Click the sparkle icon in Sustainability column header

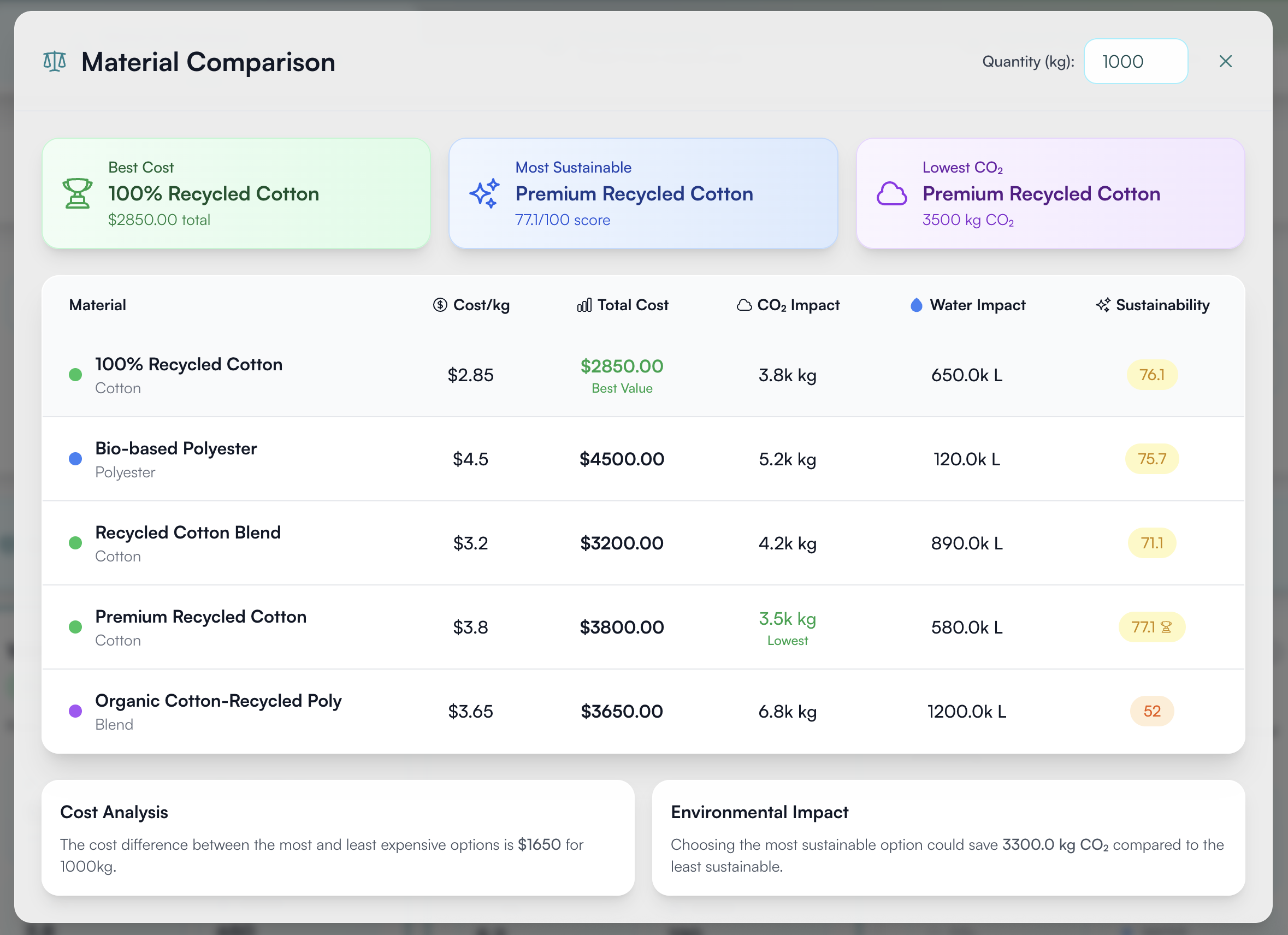click(x=1103, y=305)
